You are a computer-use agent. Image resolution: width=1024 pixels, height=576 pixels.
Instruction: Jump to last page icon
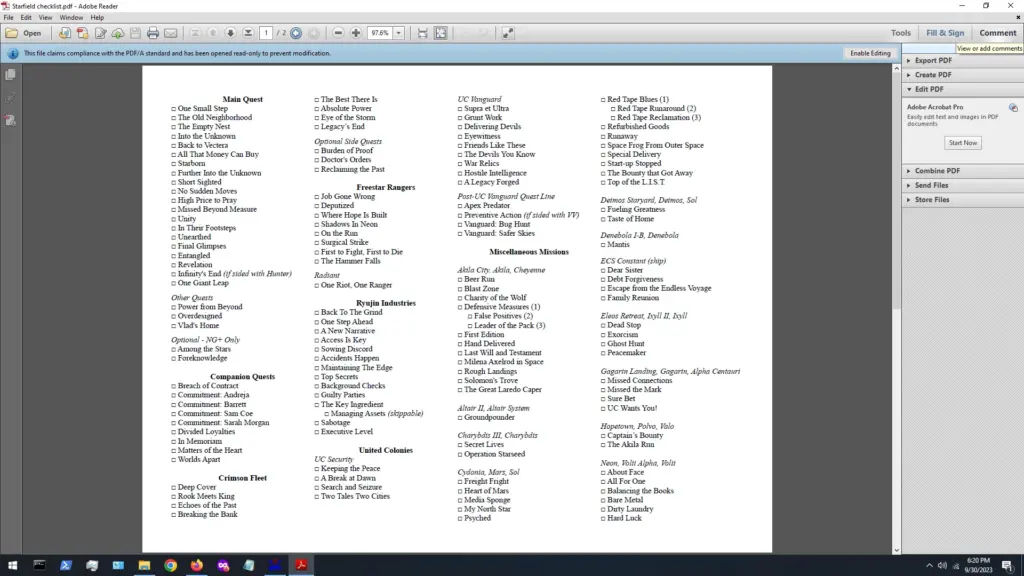point(248,33)
